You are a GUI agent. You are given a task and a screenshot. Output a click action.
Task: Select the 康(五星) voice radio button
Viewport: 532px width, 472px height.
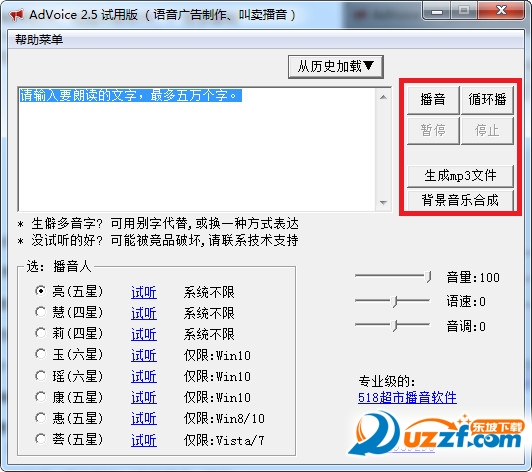tap(40, 397)
